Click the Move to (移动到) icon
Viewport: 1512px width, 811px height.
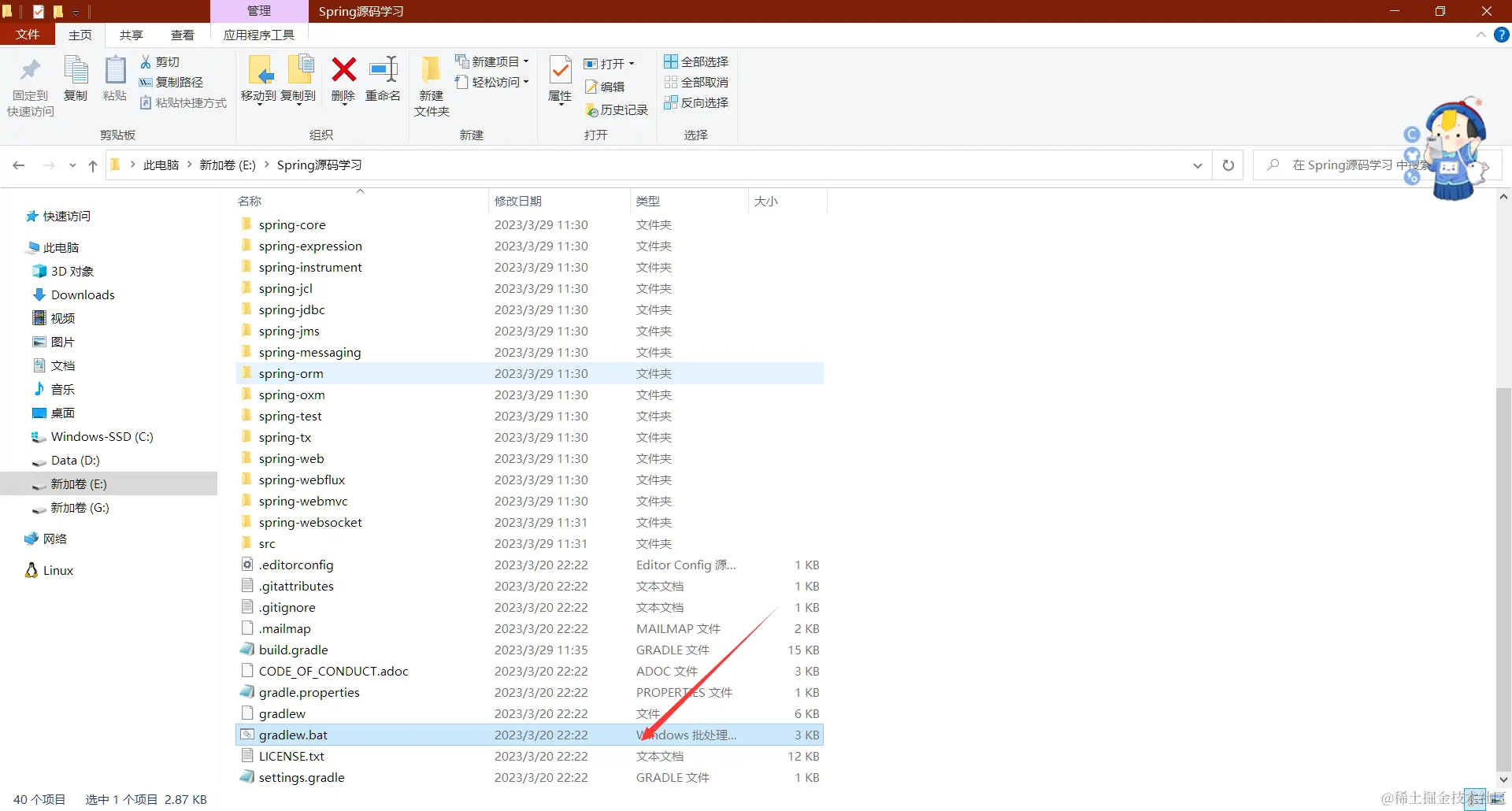point(259,70)
